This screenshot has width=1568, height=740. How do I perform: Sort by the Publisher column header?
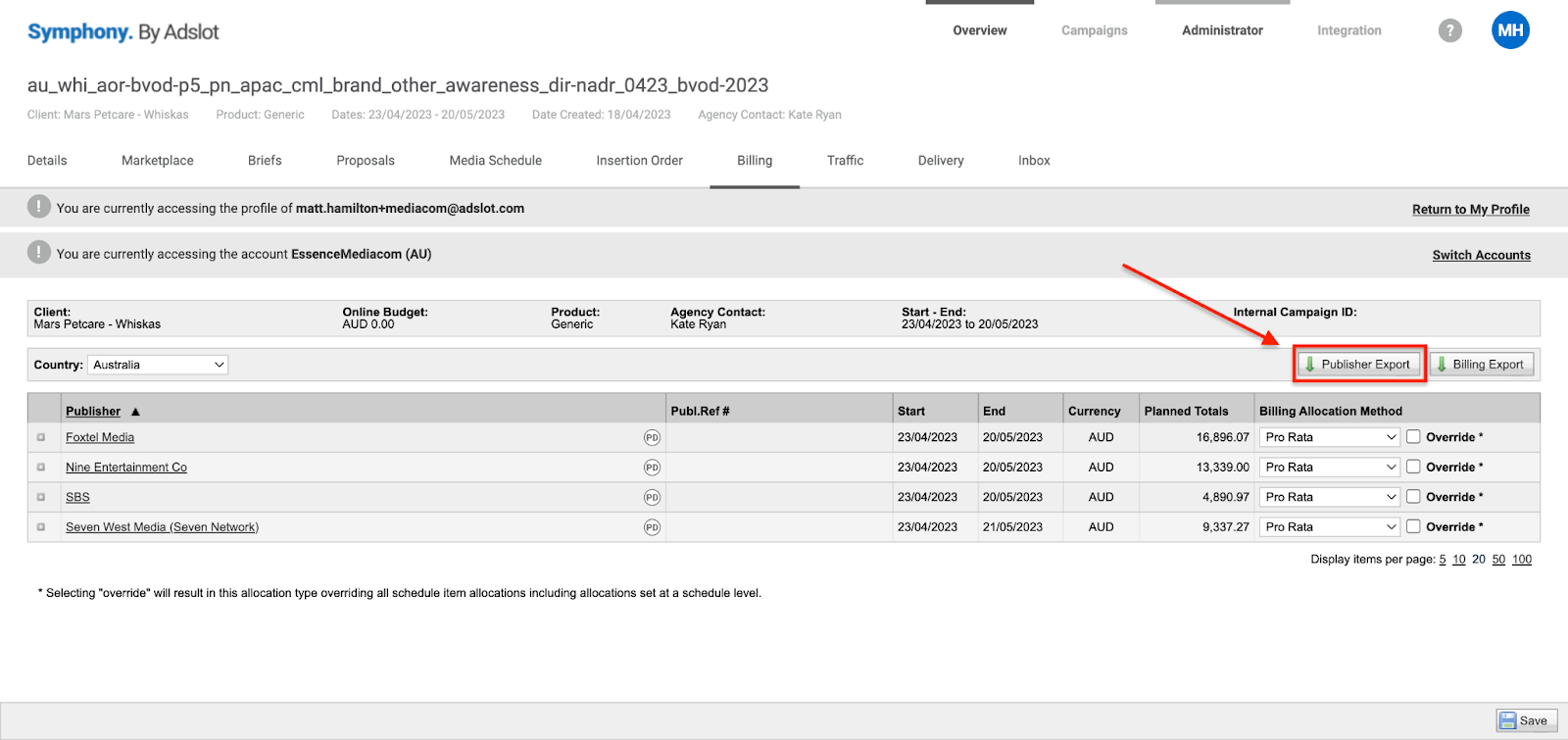coord(93,412)
